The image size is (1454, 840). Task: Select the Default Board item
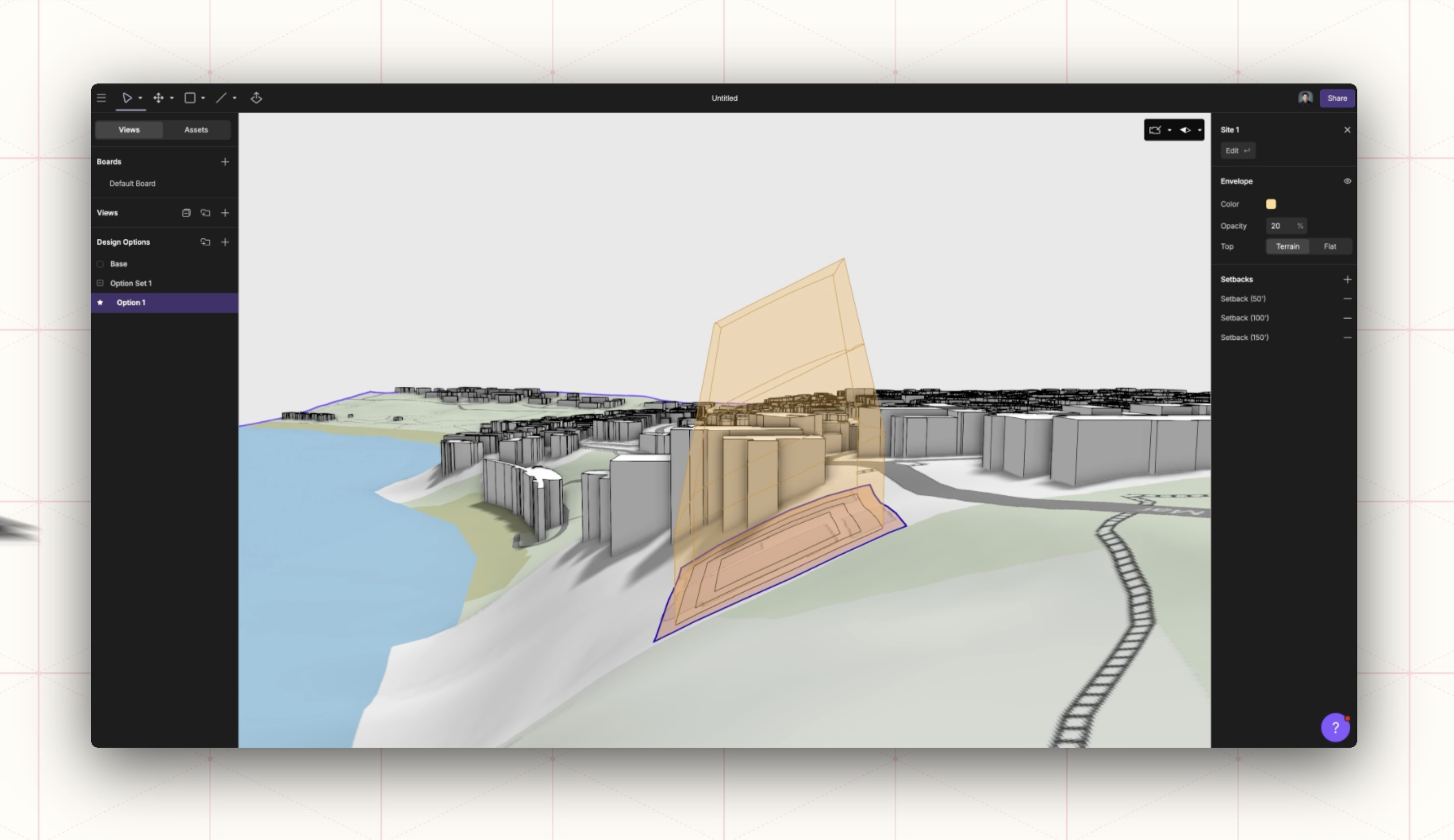click(x=132, y=183)
